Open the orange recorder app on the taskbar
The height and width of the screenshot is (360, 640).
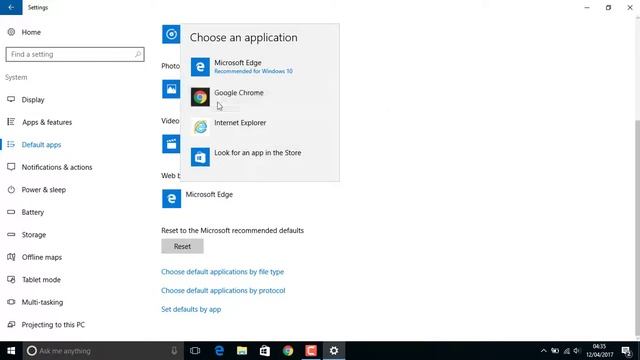click(x=311, y=351)
